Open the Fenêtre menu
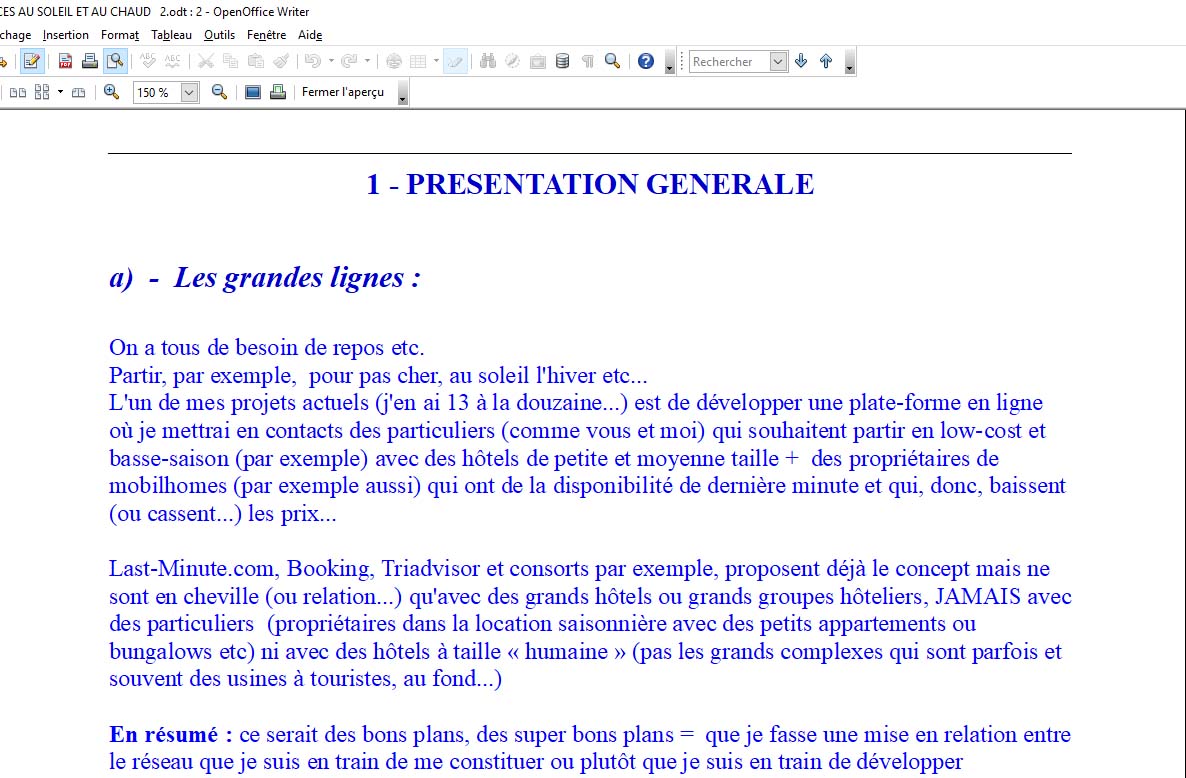1186x778 pixels. [266, 35]
